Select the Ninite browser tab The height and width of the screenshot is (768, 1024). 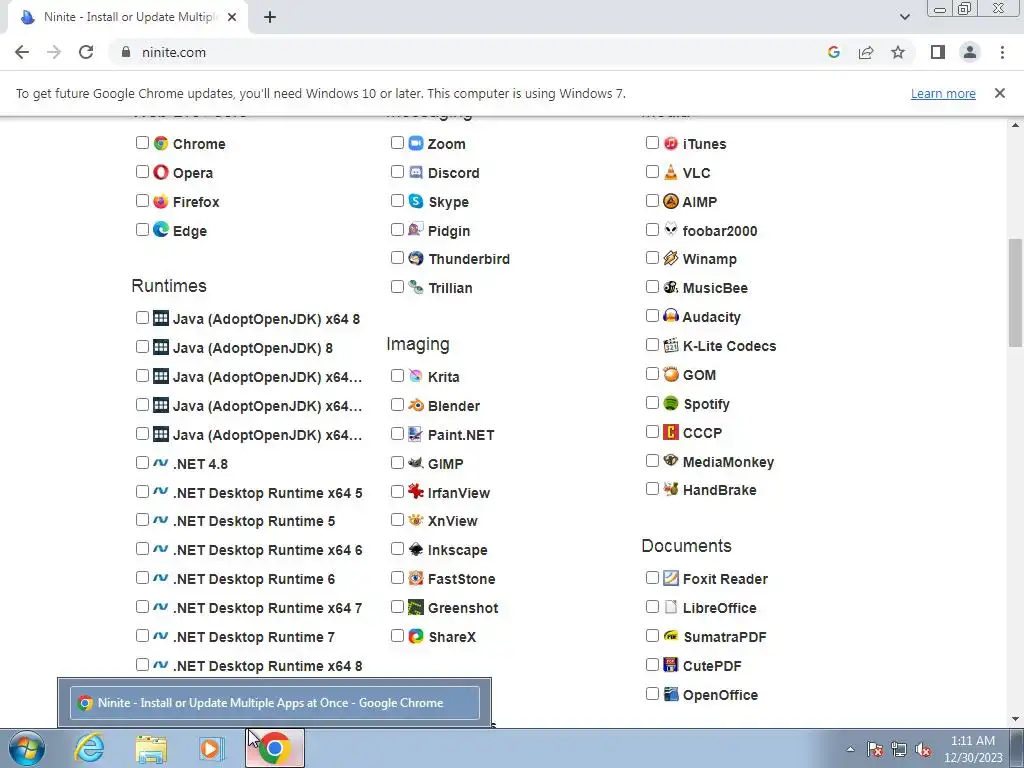pos(127,18)
